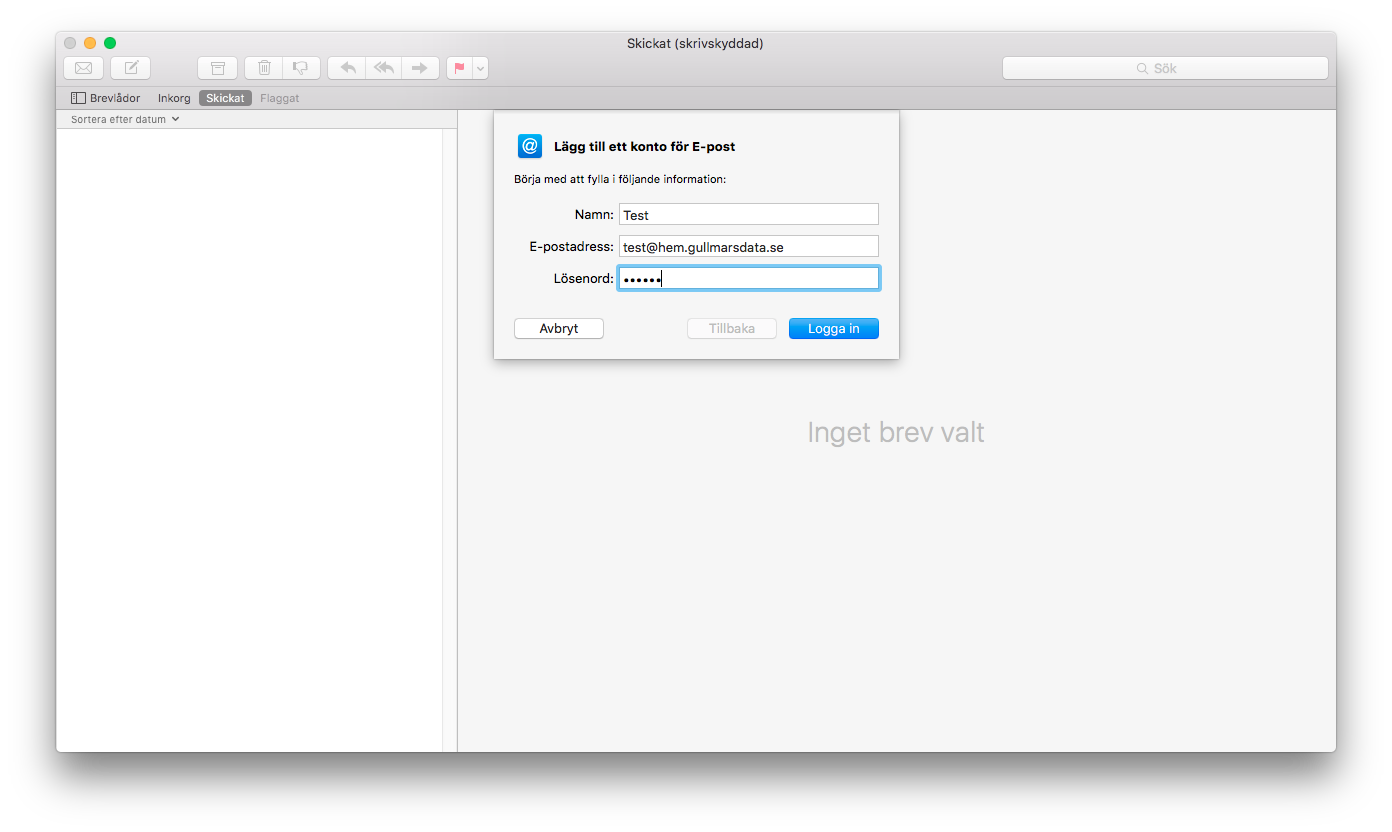The width and height of the screenshot is (1392, 832).
Task: Sign in with the Logga in button
Action: click(834, 328)
